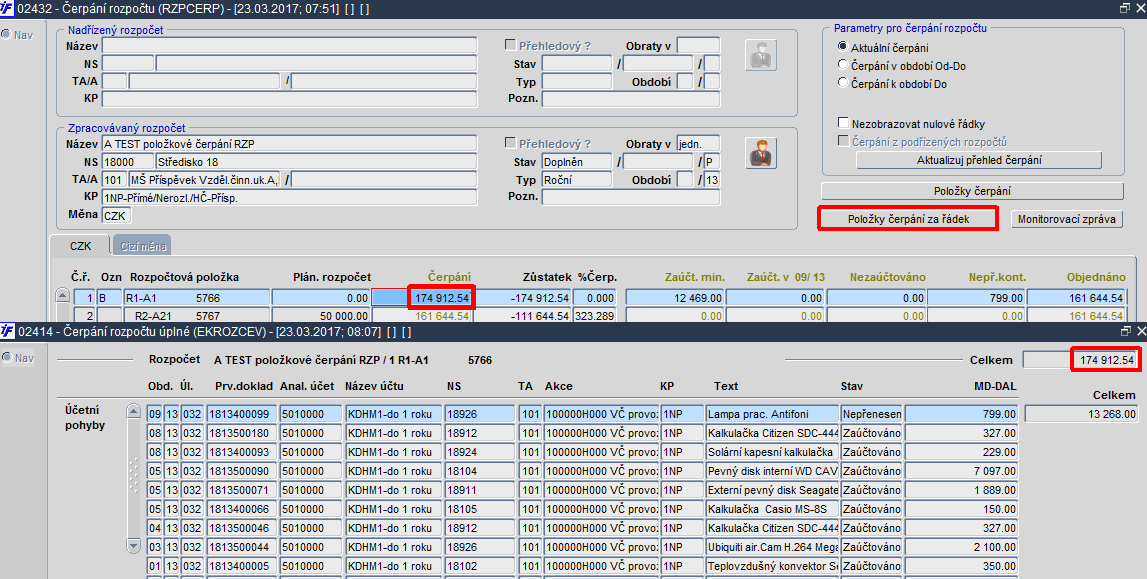Click the Středisko 18 field
Screen dimensions: 1147x579
317,162
